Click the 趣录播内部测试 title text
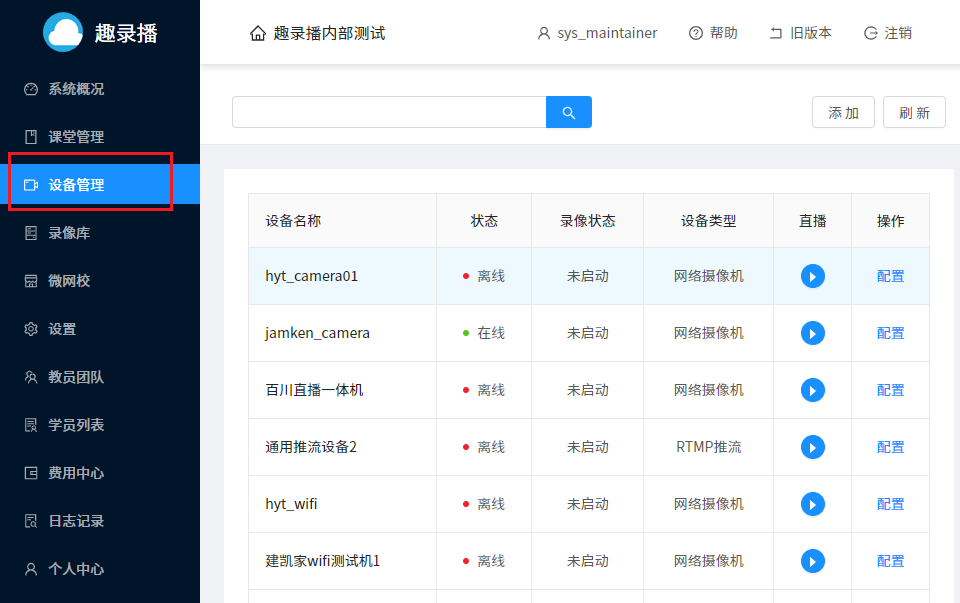The height and width of the screenshot is (603, 960). click(329, 33)
